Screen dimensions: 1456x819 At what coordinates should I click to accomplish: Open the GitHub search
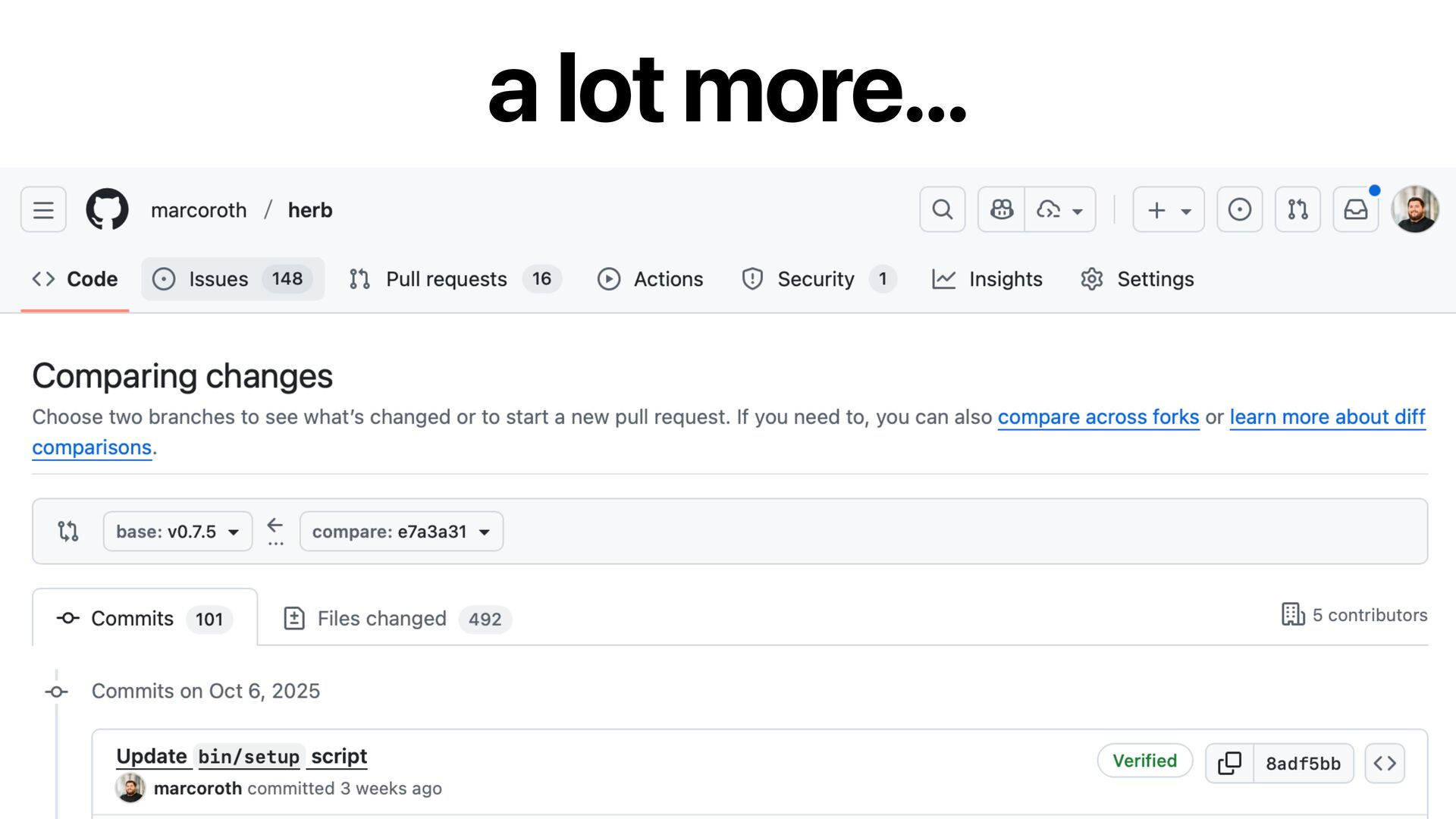pyautogui.click(x=942, y=209)
